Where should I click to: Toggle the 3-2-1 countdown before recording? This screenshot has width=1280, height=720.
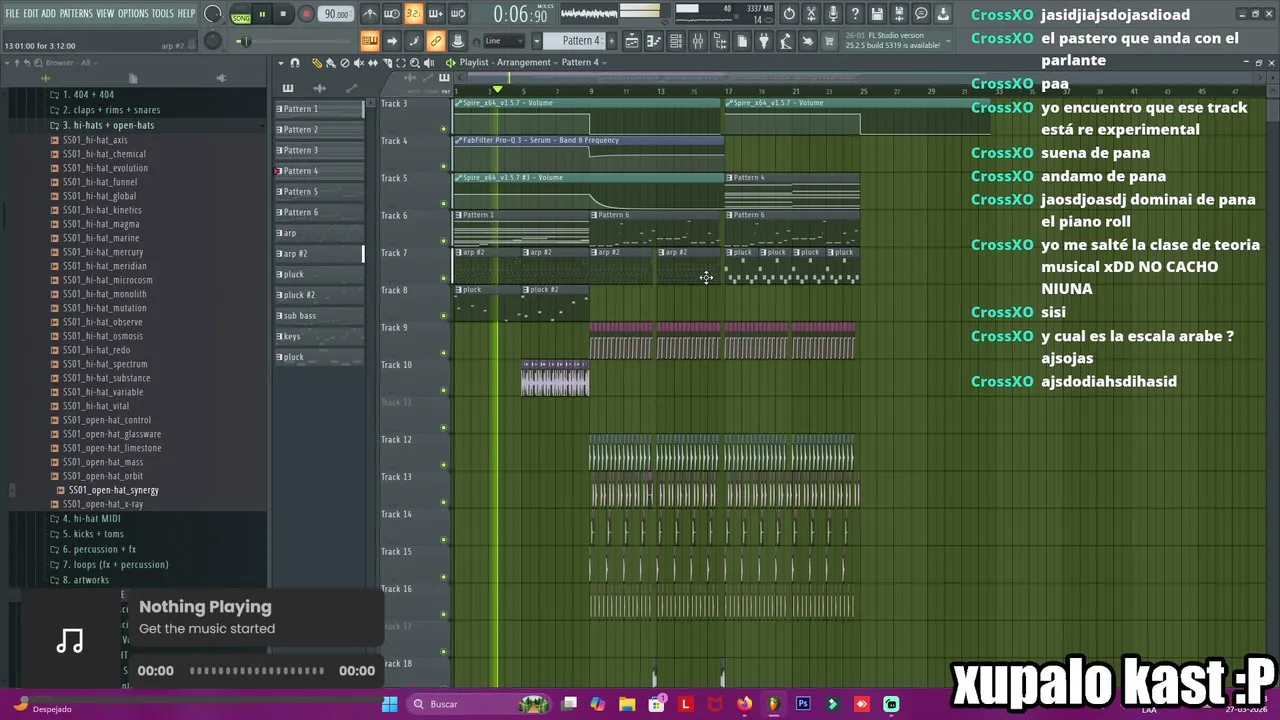coord(414,14)
